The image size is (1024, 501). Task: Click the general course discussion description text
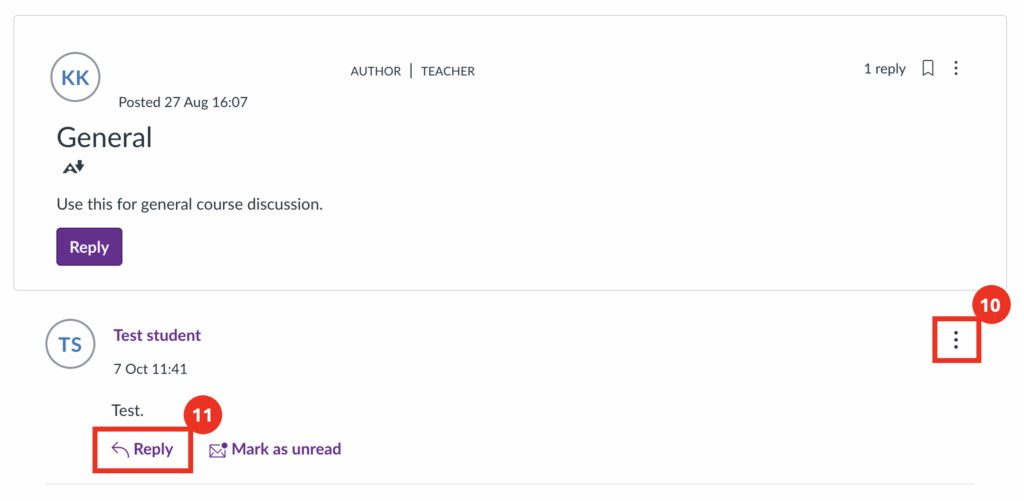coord(190,204)
